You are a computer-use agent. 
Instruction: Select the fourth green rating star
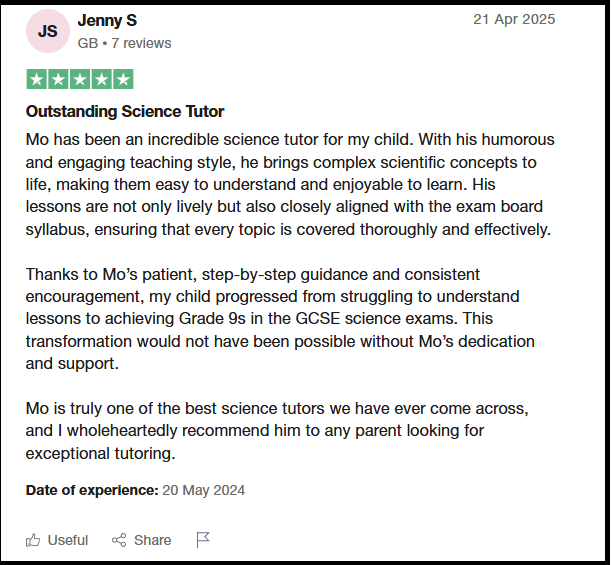click(102, 79)
